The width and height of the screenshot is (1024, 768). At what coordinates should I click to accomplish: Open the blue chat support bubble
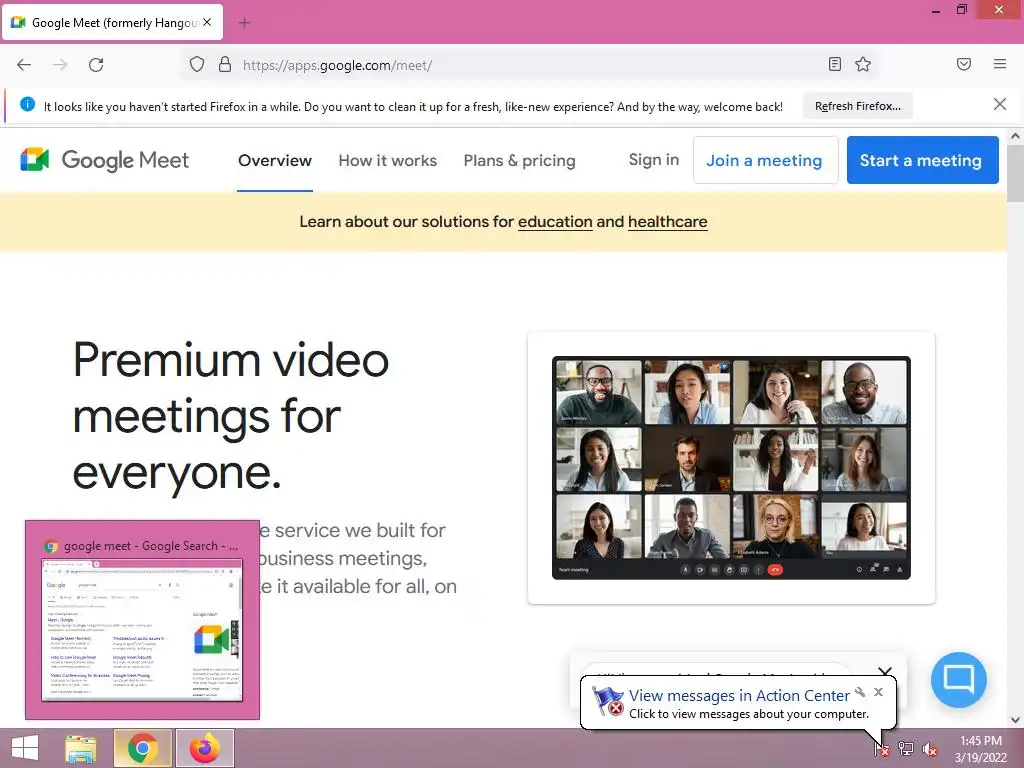[959, 679]
